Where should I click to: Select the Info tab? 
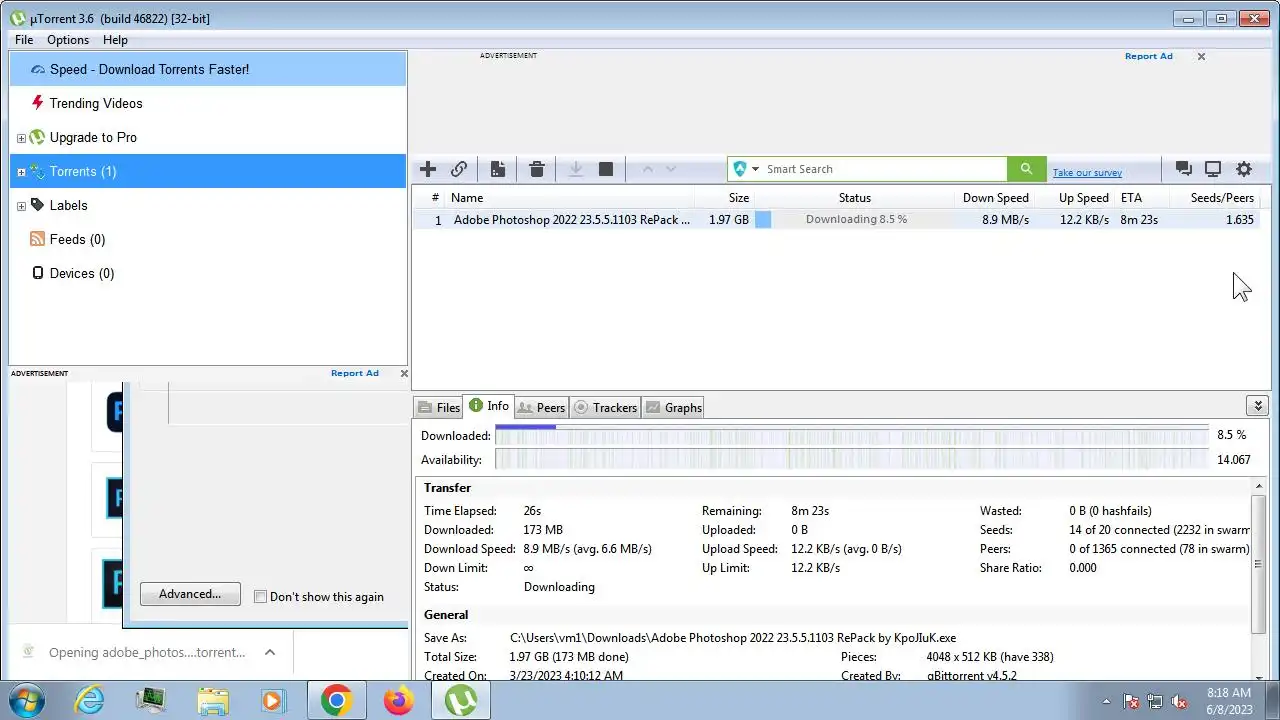pyautogui.click(x=489, y=406)
